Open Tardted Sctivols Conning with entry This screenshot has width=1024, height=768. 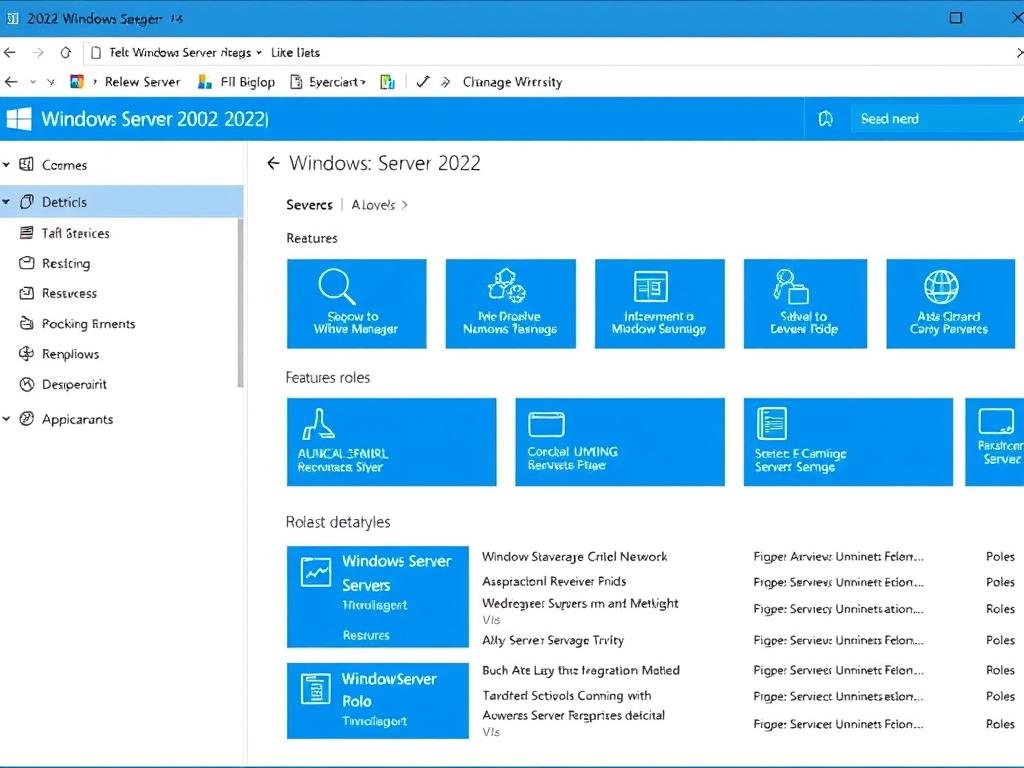tap(566, 696)
